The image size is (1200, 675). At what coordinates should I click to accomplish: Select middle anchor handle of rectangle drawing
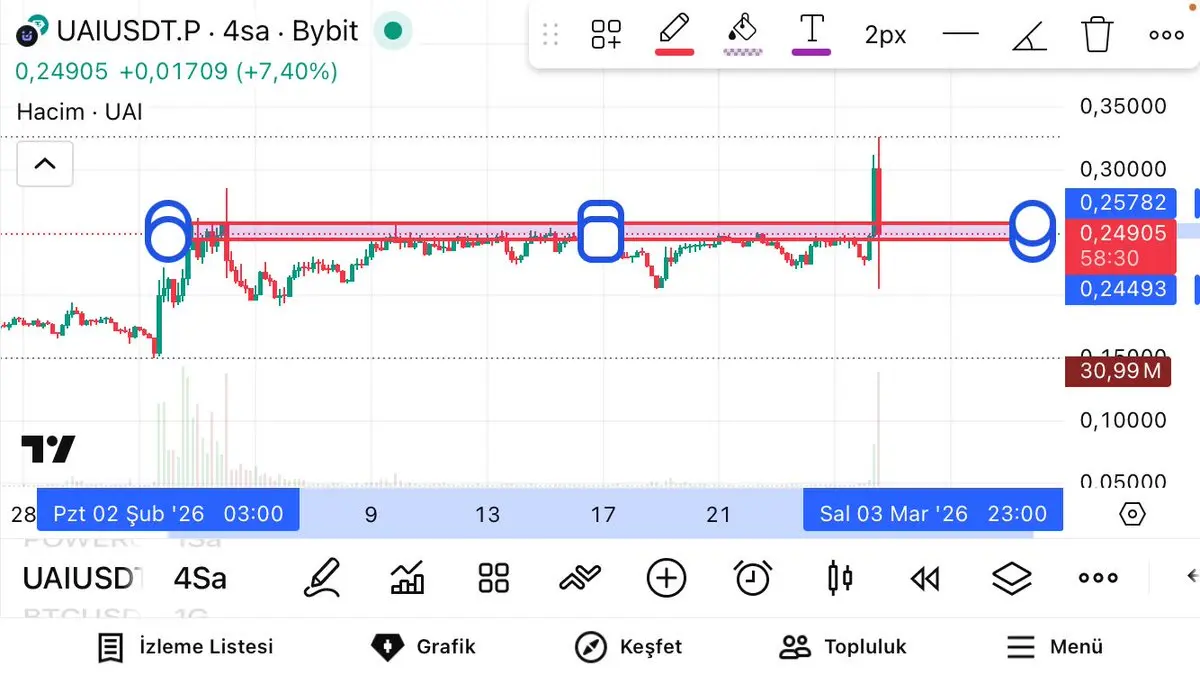(601, 230)
